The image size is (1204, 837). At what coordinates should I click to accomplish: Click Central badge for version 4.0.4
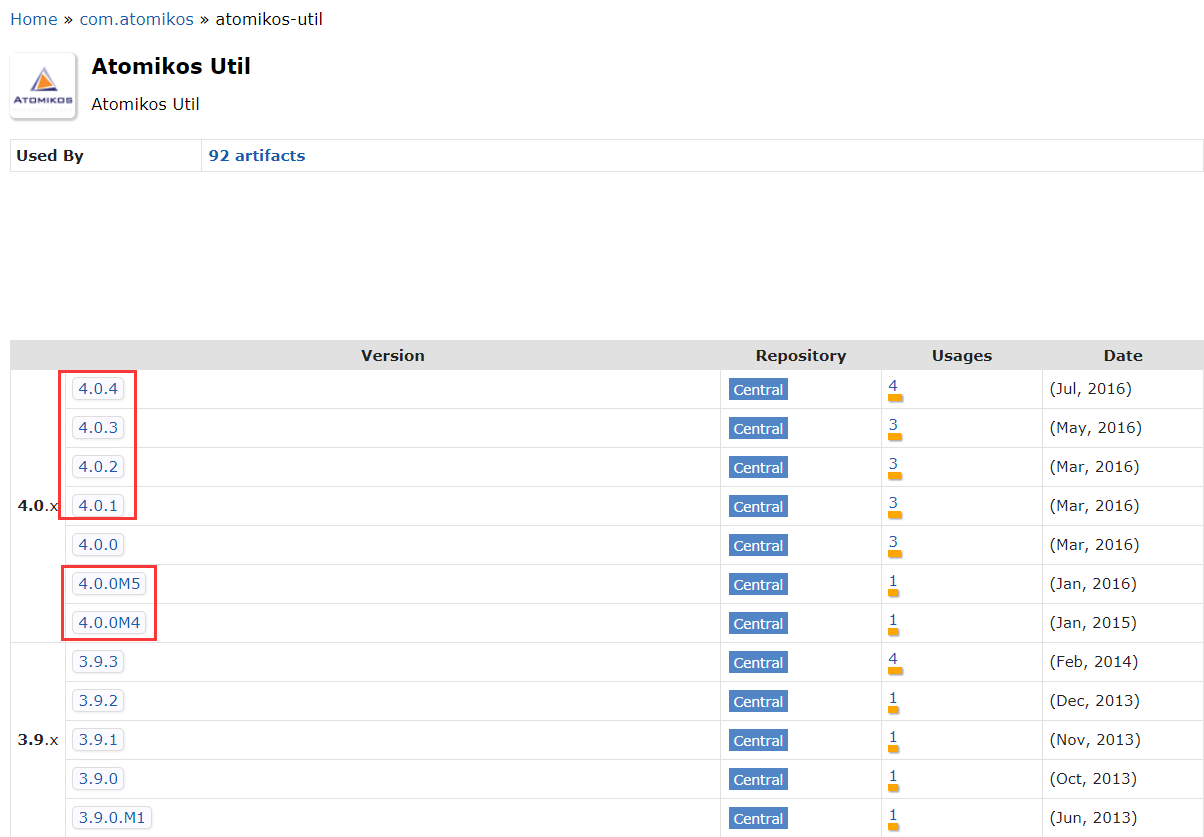point(758,390)
